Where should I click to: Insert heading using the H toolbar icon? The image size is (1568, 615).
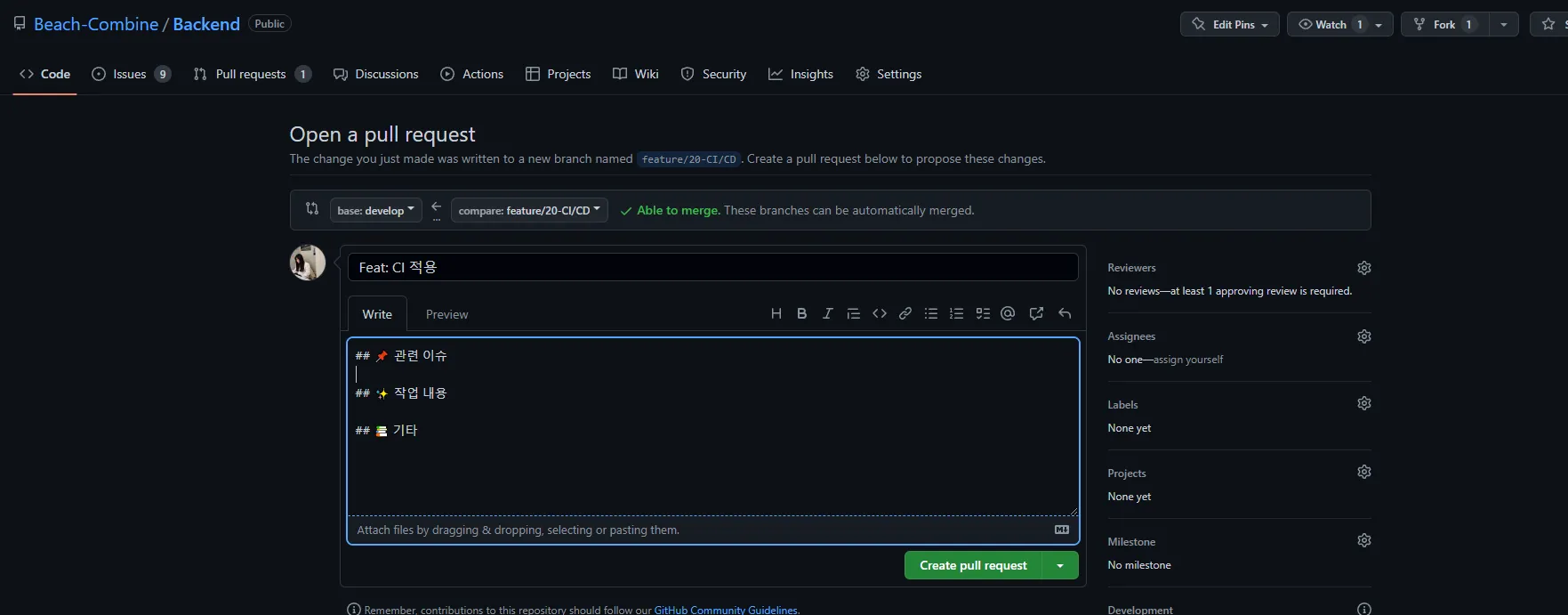(x=776, y=313)
